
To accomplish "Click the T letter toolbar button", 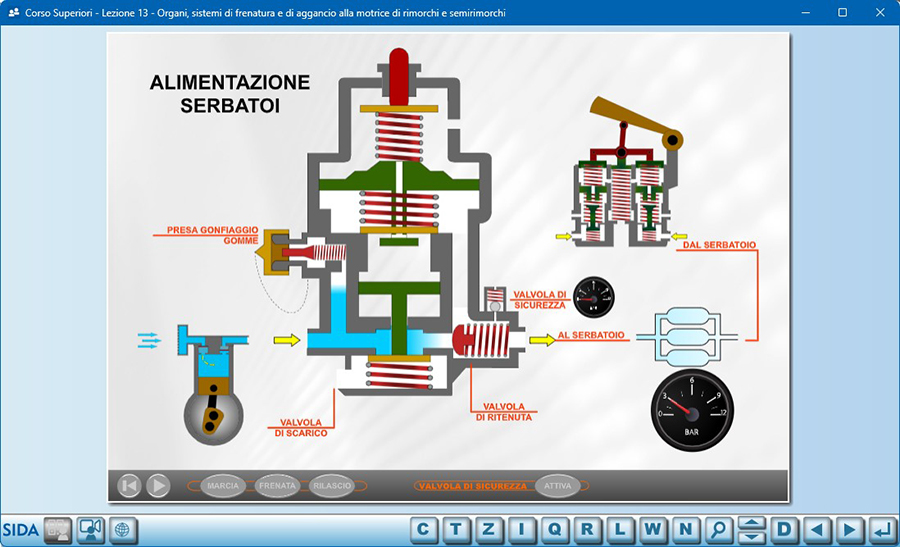I will click(457, 529).
